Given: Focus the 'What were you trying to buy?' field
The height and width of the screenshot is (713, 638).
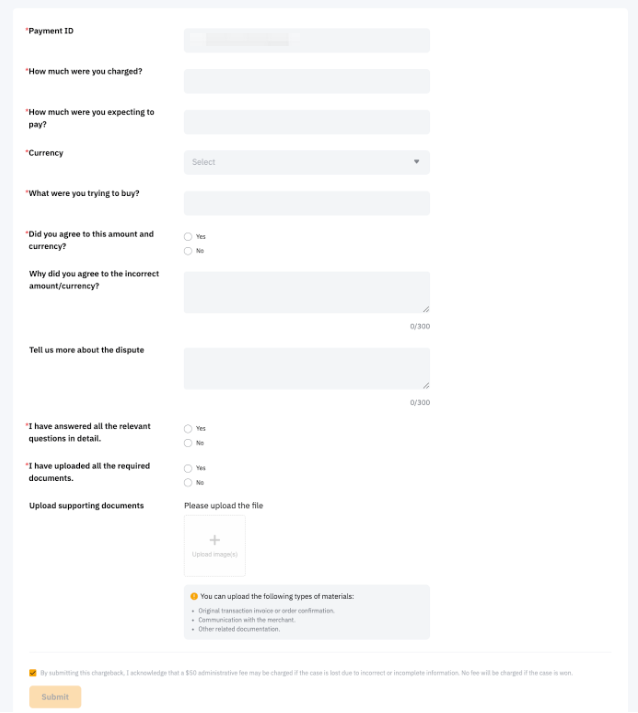Looking at the screenshot, I should pos(306,203).
